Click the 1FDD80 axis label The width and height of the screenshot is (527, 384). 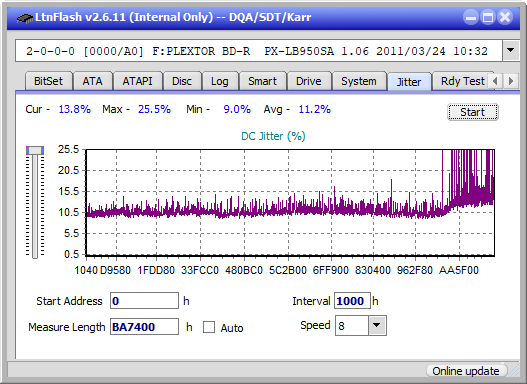(156, 270)
